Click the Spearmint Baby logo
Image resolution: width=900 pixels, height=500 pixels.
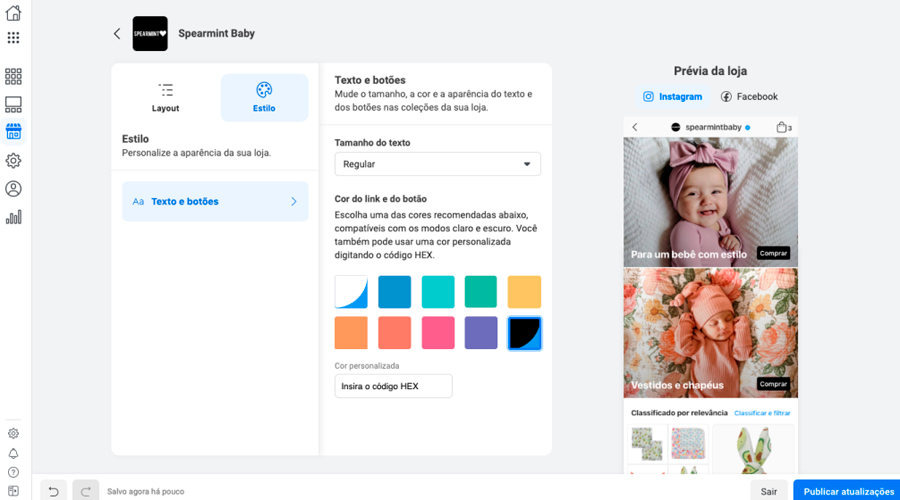pyautogui.click(x=150, y=33)
